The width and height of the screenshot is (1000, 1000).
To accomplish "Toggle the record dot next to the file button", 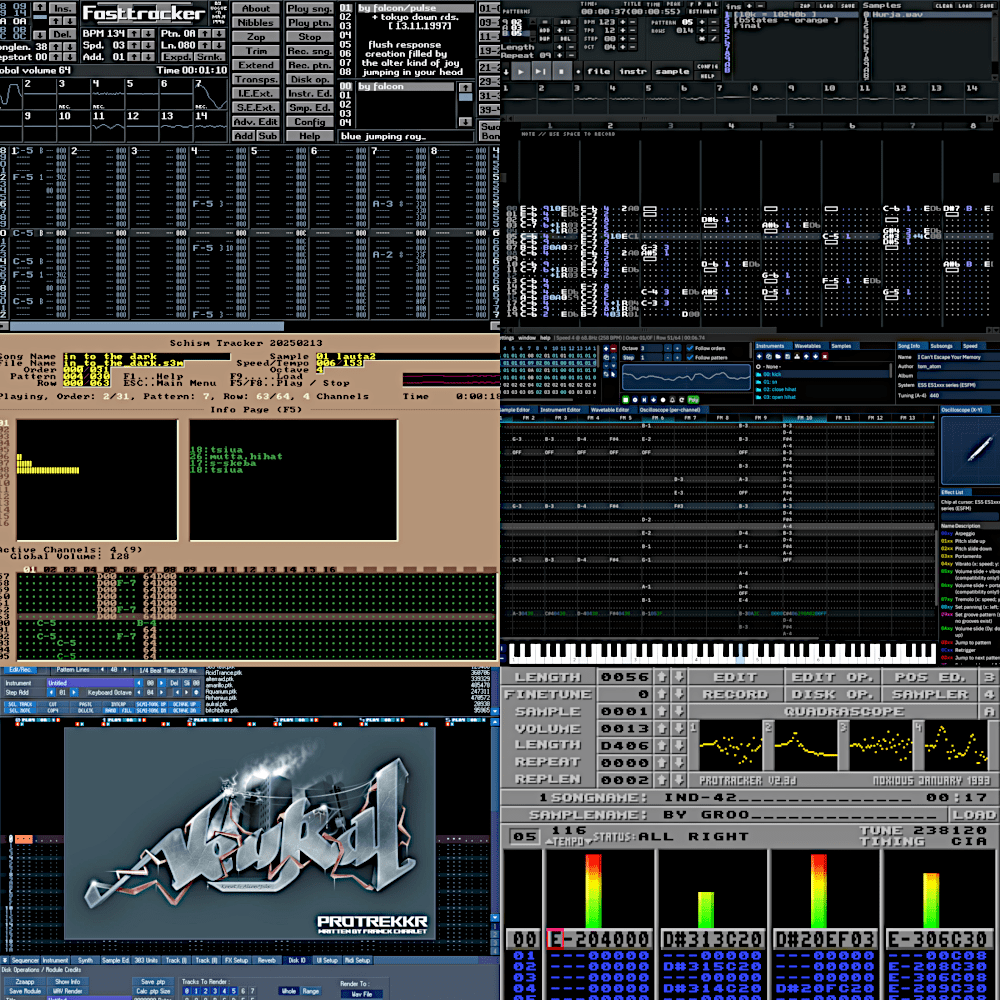I will click(578, 71).
